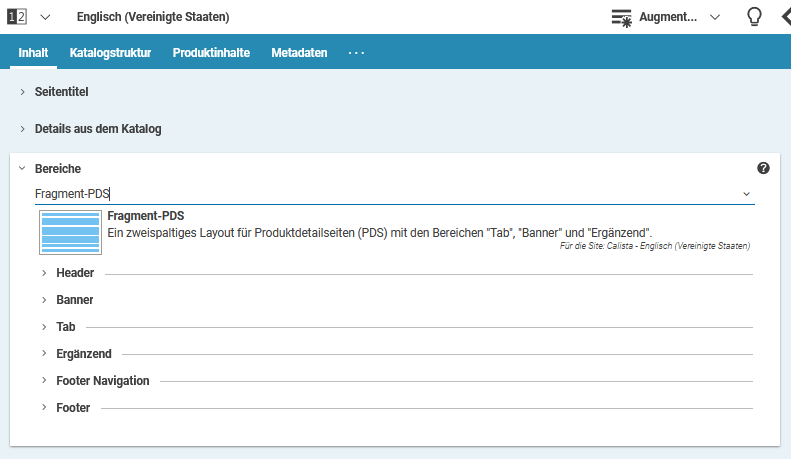Select the Metadaten tab
This screenshot has width=791, height=459.
[299, 53]
